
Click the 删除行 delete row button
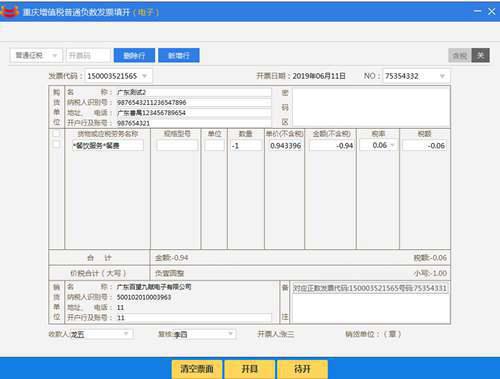coord(134,55)
